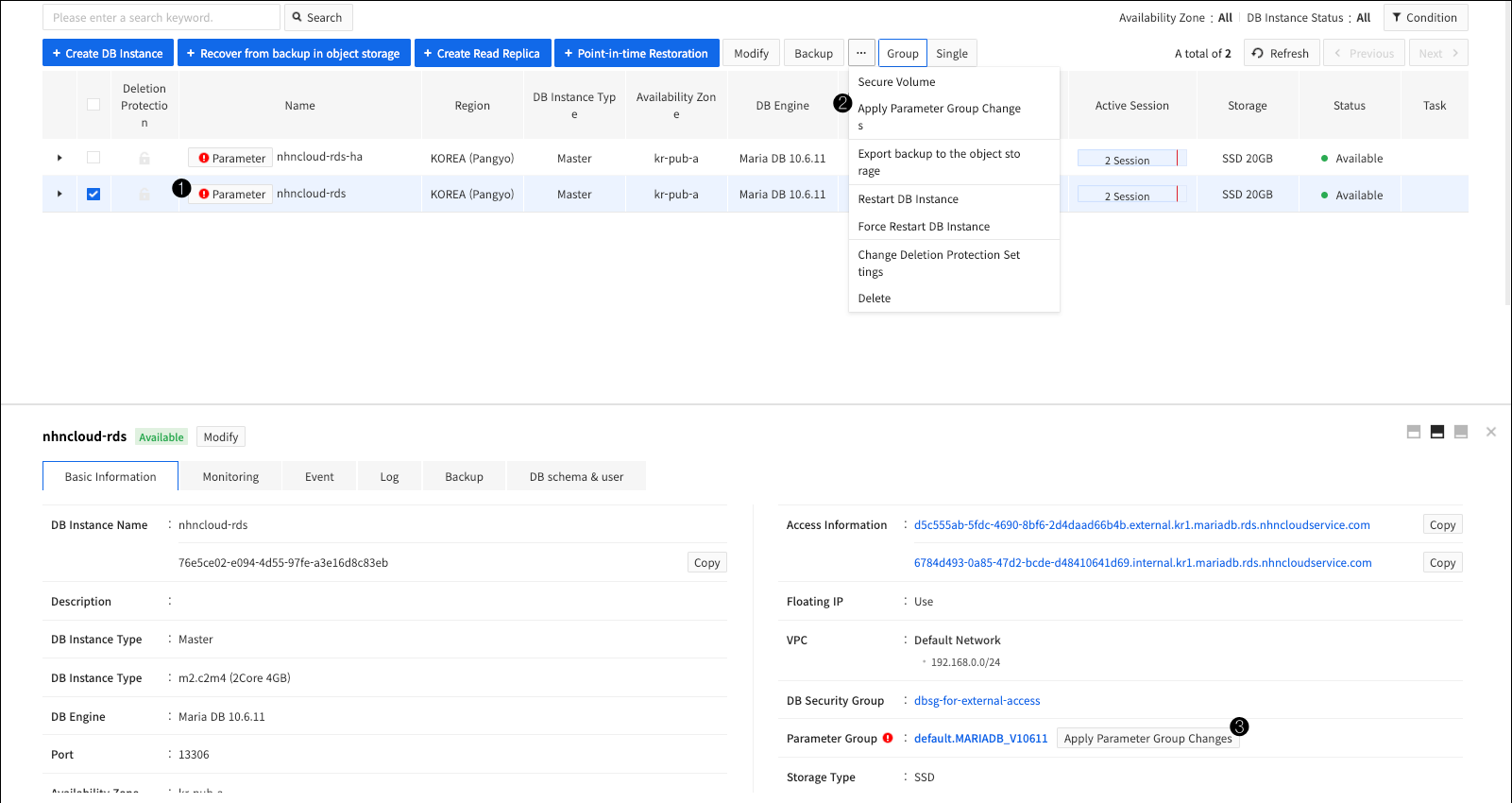Image resolution: width=1512 pixels, height=803 pixels.
Task: Click the Available badge next to nhncloud-rds
Action: pos(161,436)
